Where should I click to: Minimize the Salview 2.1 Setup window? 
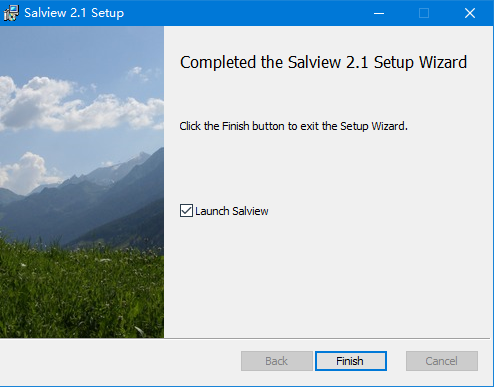pyautogui.click(x=379, y=13)
